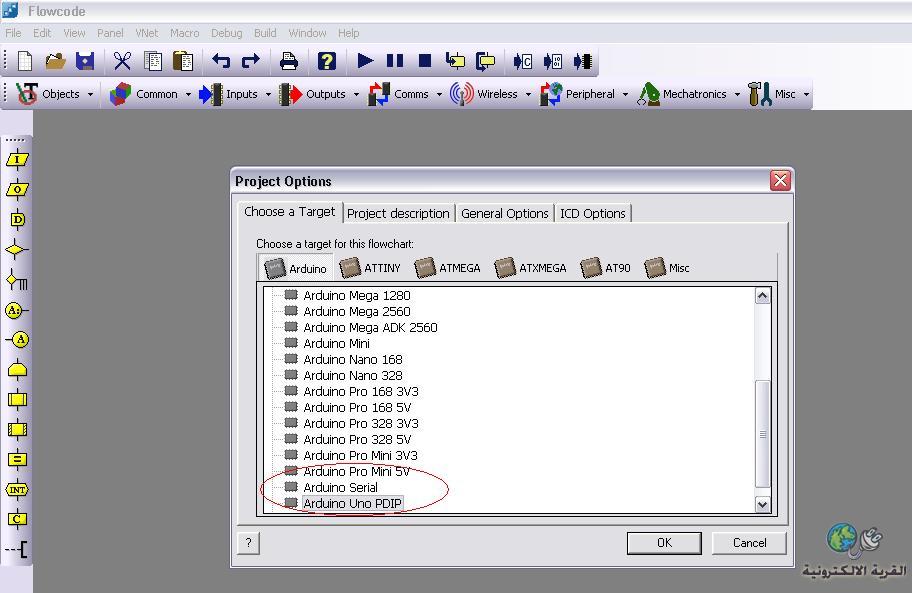Save the project with the floppy icon
This screenshot has height=593, width=912.
click(85, 60)
